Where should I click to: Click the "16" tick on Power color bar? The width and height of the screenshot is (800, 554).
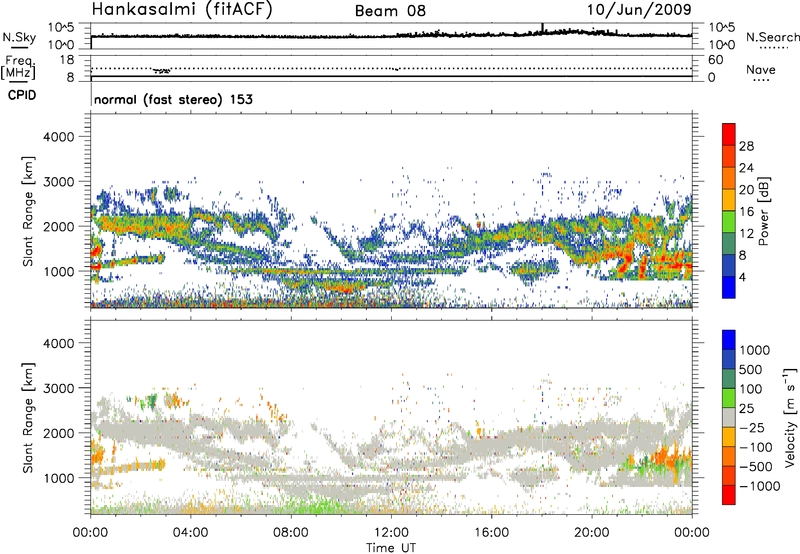[x=746, y=212]
